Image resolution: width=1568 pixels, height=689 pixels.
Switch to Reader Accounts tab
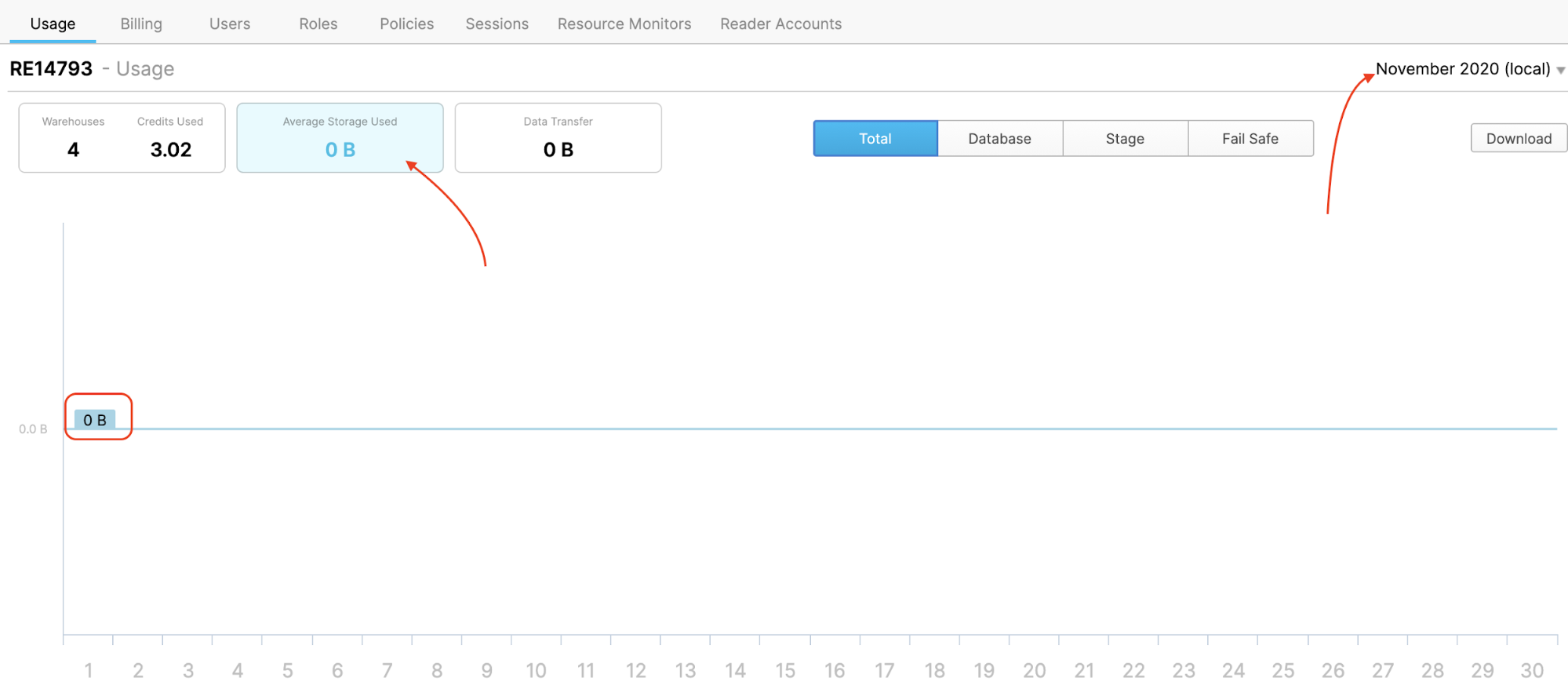coord(780,24)
